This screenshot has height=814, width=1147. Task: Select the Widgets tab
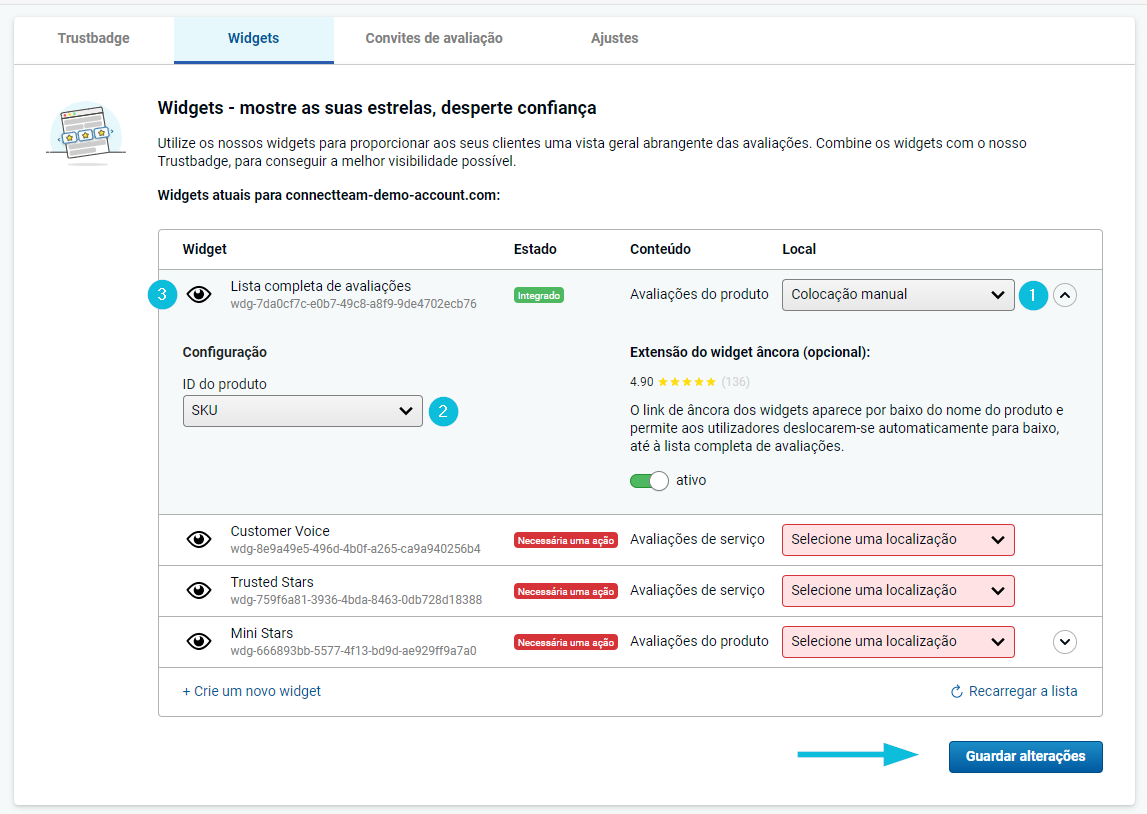[x=254, y=39]
